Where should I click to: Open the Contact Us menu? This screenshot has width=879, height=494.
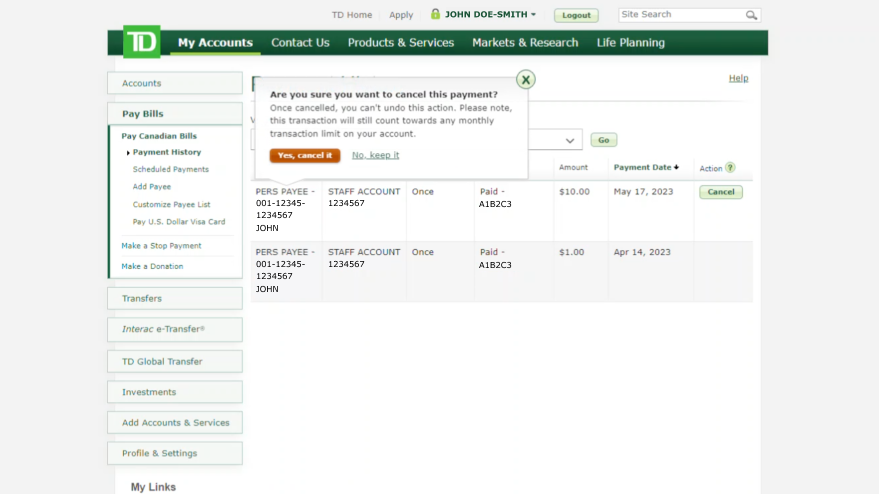(x=300, y=43)
